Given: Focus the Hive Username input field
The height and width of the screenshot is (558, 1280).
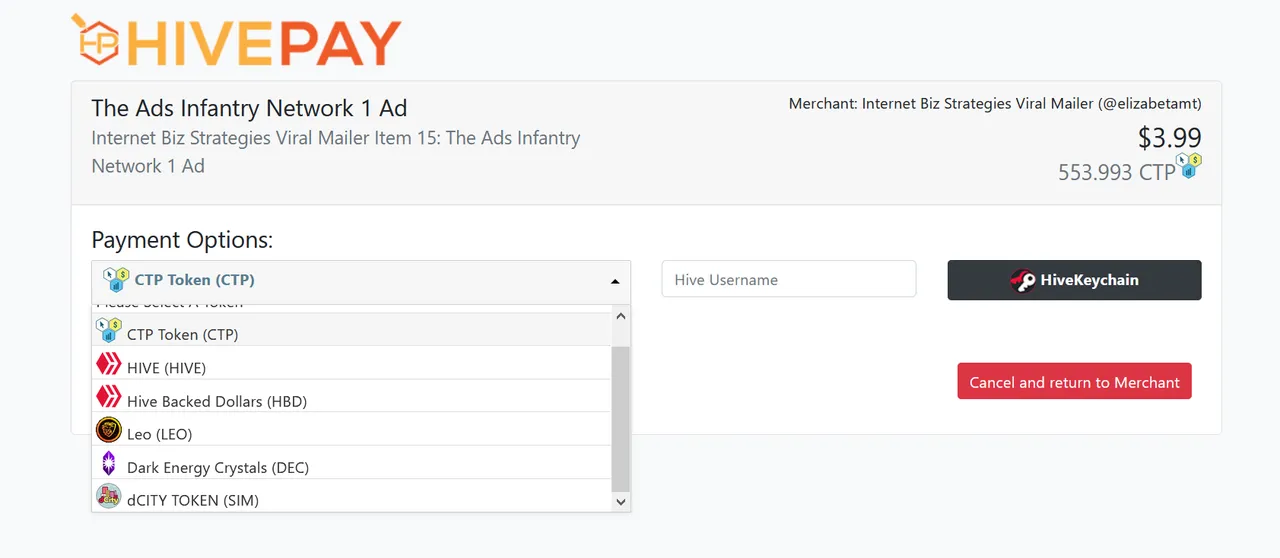Looking at the screenshot, I should pos(789,279).
